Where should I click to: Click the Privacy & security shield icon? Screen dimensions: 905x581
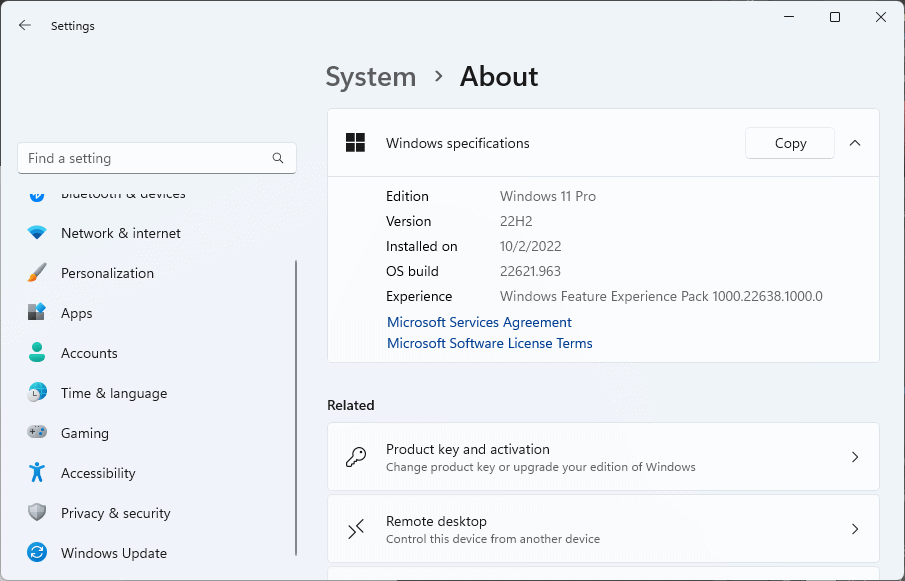pos(37,513)
